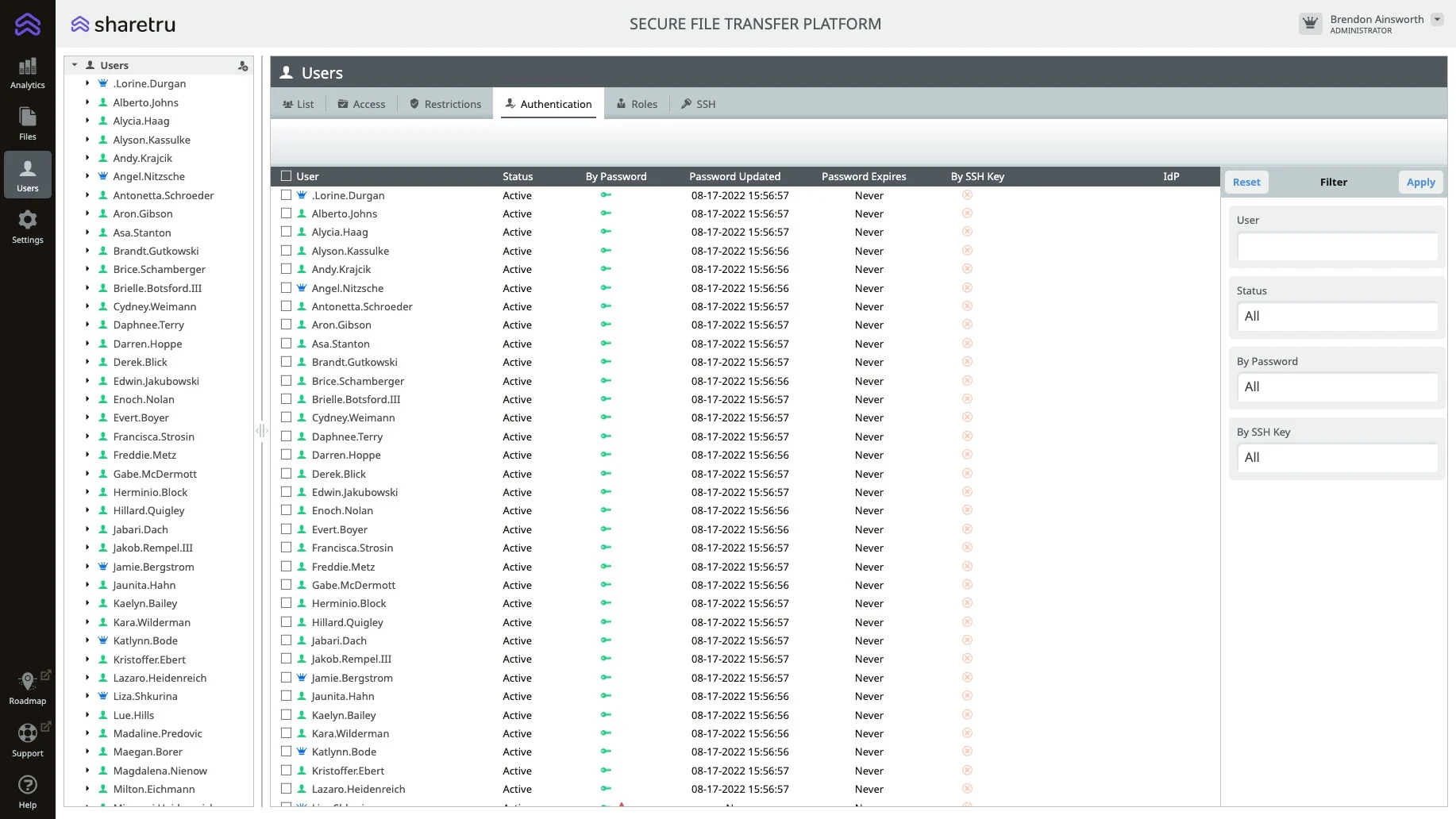Click the SSH key X icon for Katlynn.Bode
1456x819 pixels.
point(967,752)
